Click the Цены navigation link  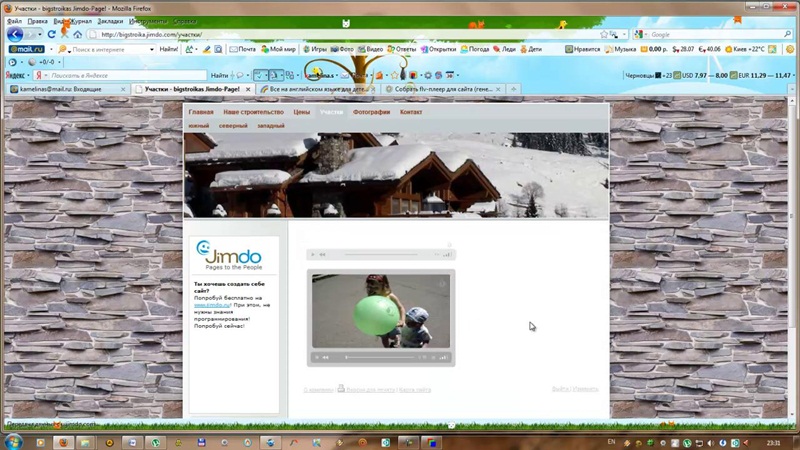tap(302, 112)
